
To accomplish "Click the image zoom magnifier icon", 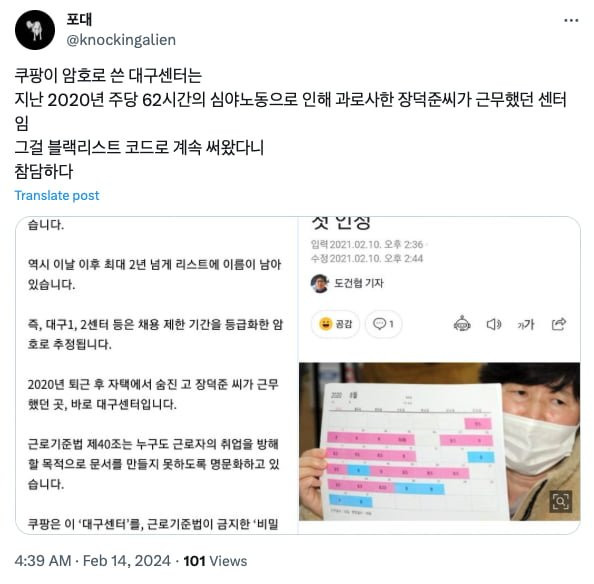I will tap(560, 501).
